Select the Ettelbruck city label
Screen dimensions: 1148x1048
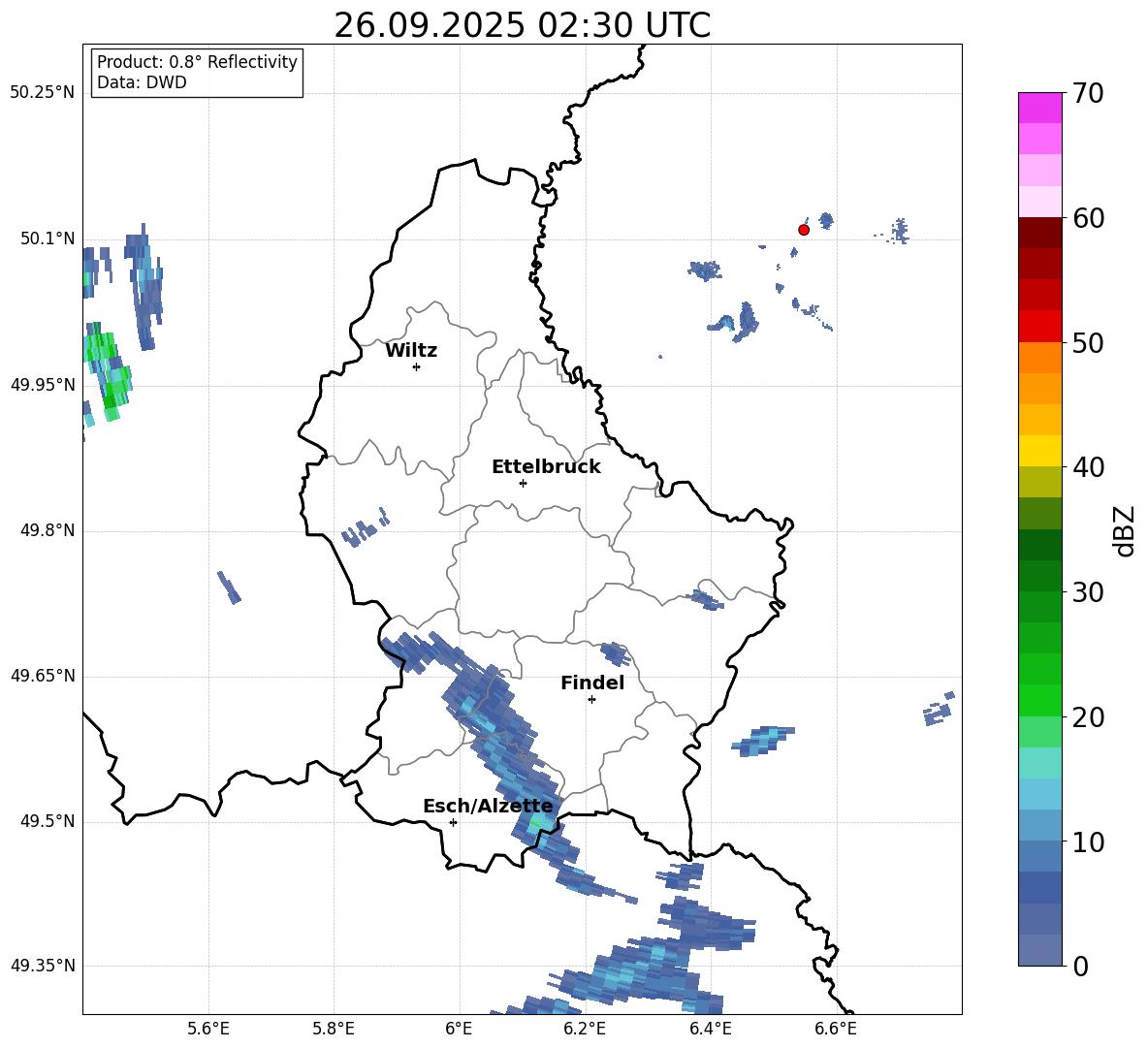[546, 467]
